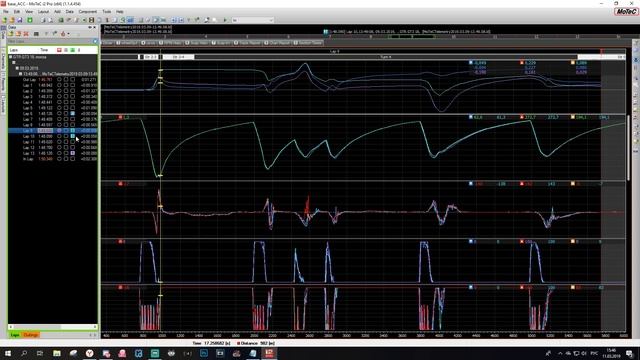
Task: Open the Windows Start menu
Action: coord(7,353)
